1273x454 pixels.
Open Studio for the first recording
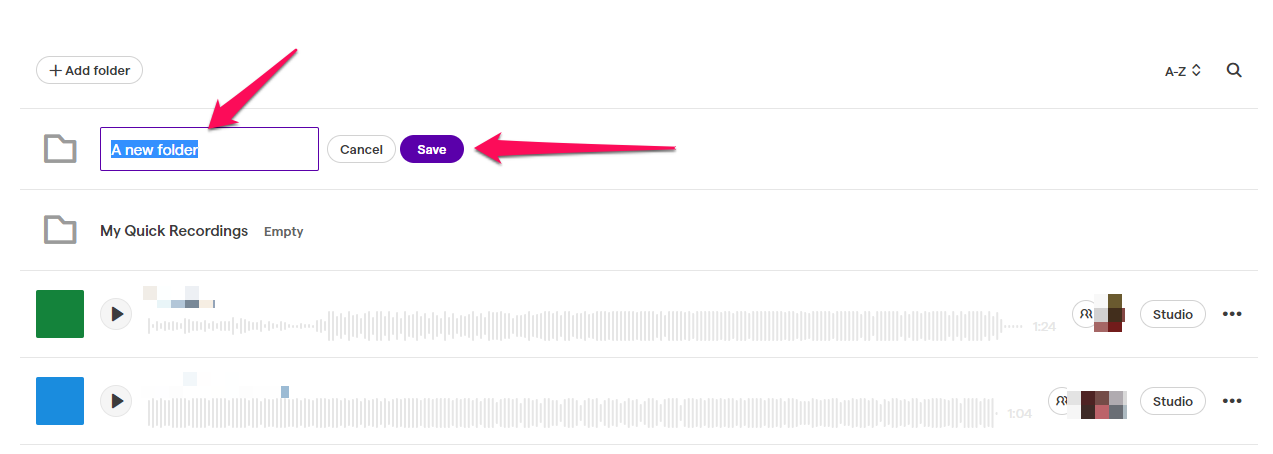1173,314
